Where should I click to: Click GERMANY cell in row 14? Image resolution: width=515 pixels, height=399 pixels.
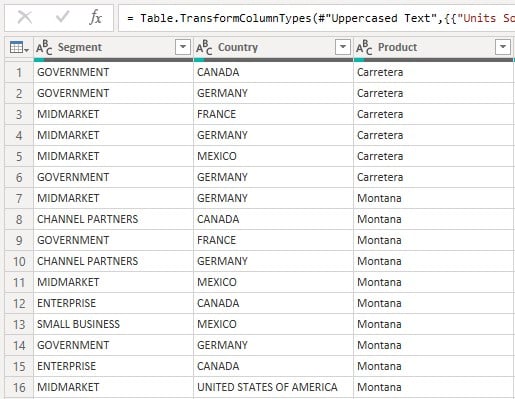tap(273, 345)
